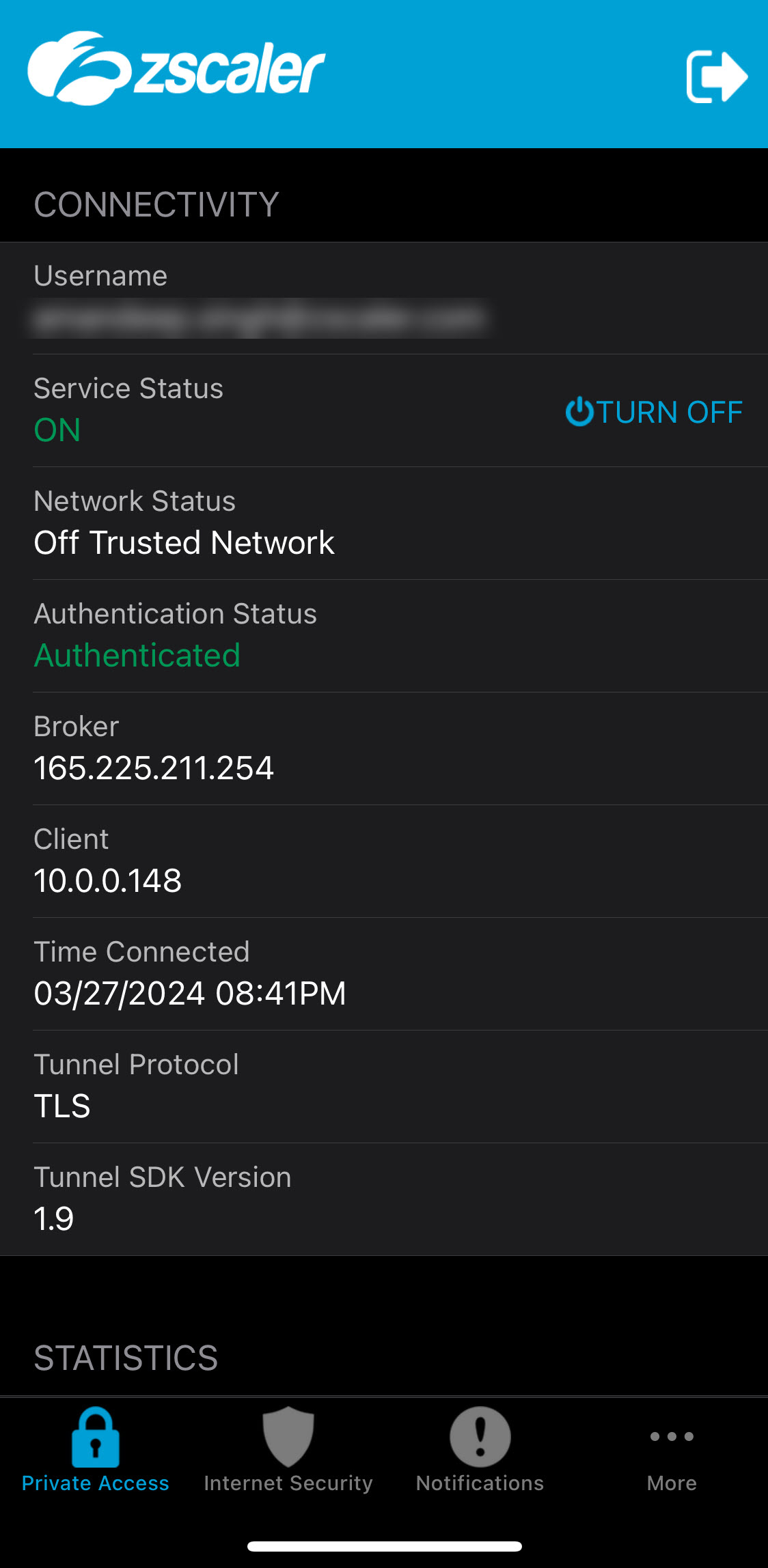Tap the Time Connected timestamp
The height and width of the screenshot is (1568, 768).
click(x=190, y=994)
